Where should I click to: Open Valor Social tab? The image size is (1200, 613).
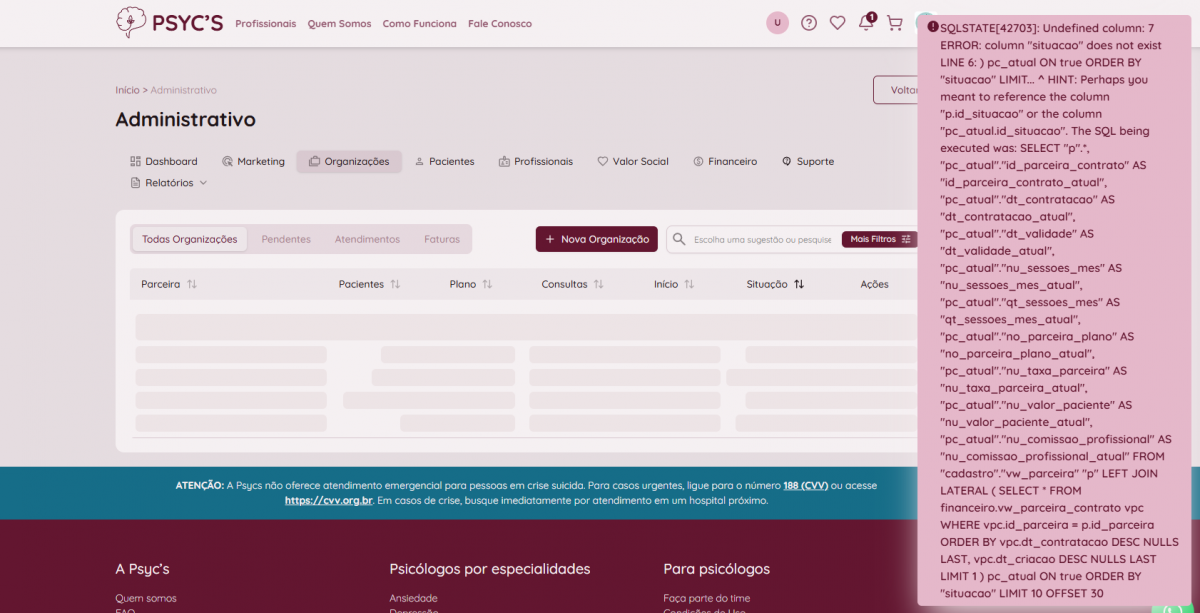pos(633,161)
